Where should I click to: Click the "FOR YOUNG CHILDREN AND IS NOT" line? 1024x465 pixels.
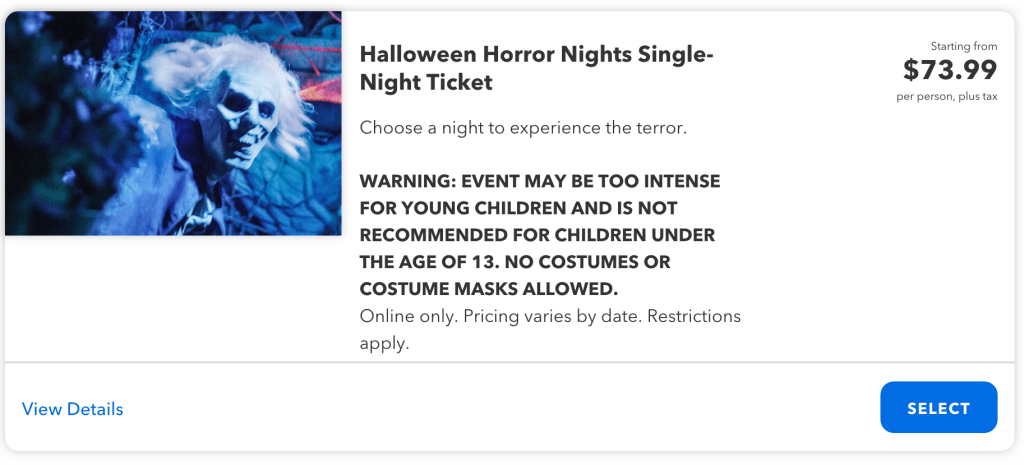[518, 209]
